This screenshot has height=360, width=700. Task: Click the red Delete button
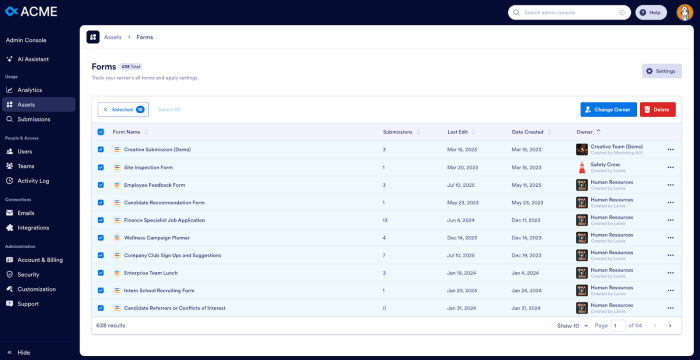coord(658,109)
